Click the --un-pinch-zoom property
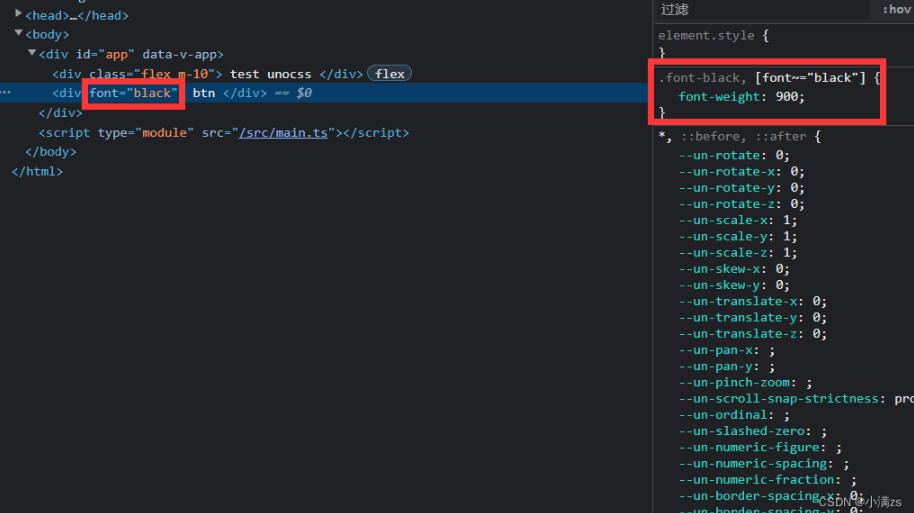The height and width of the screenshot is (513, 914). point(734,383)
